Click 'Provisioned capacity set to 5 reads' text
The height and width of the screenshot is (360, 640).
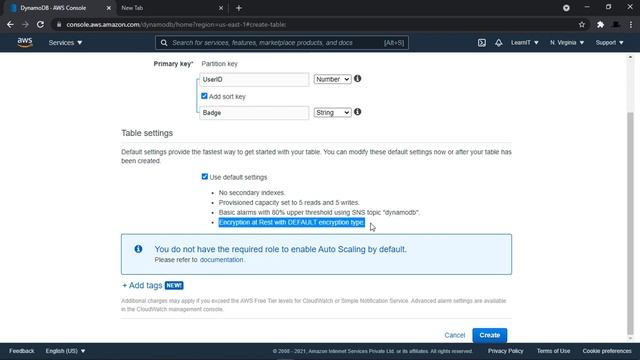coord(289,202)
